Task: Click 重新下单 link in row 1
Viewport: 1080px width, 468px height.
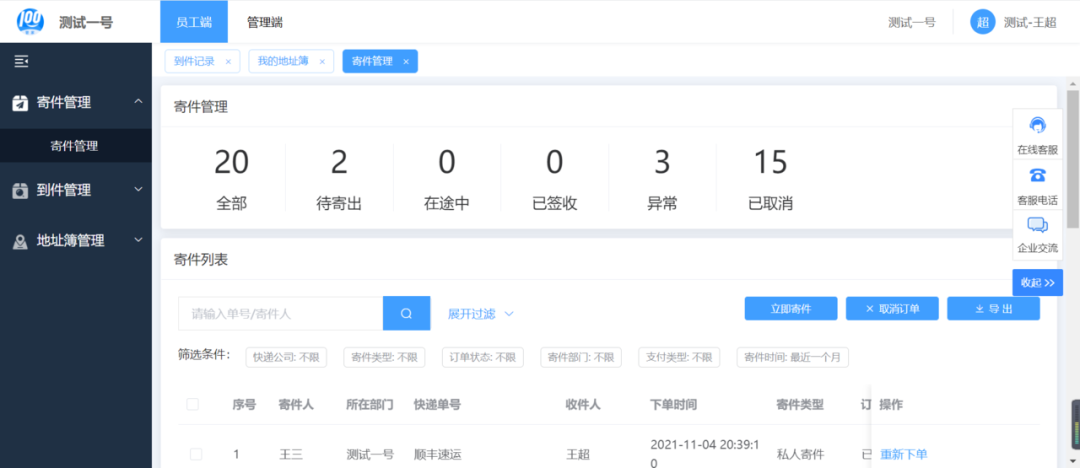Action: pyautogui.click(x=904, y=454)
